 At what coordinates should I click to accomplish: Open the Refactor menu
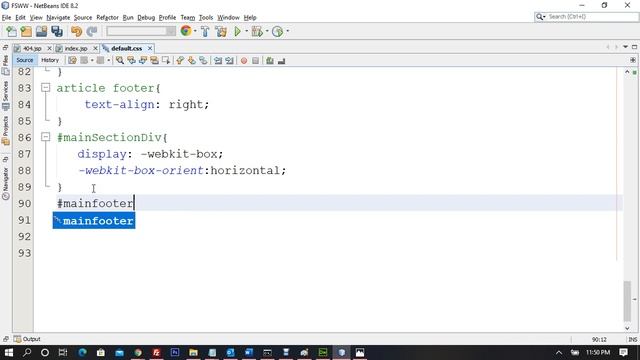click(x=107, y=18)
